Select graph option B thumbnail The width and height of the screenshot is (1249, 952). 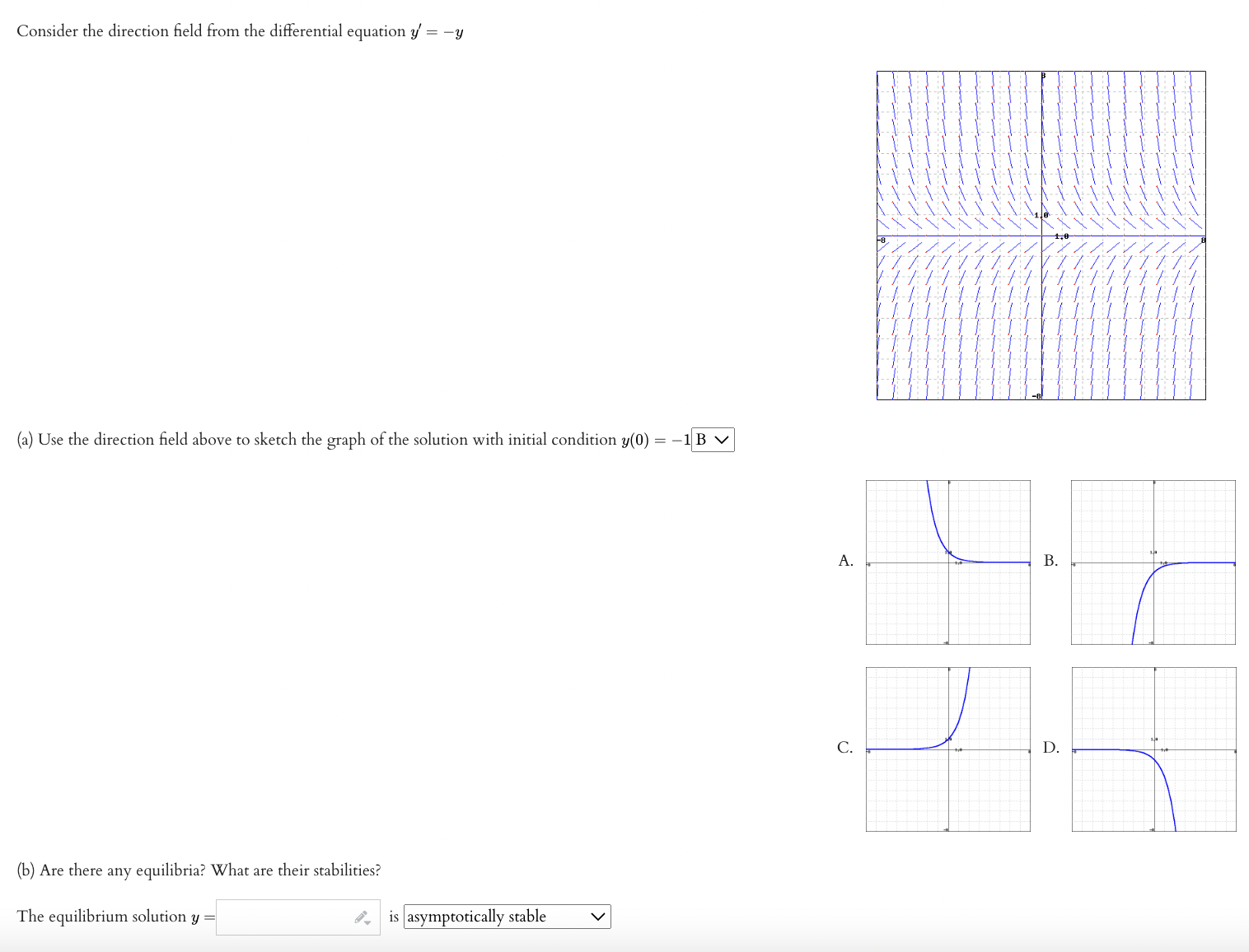[1153, 562]
